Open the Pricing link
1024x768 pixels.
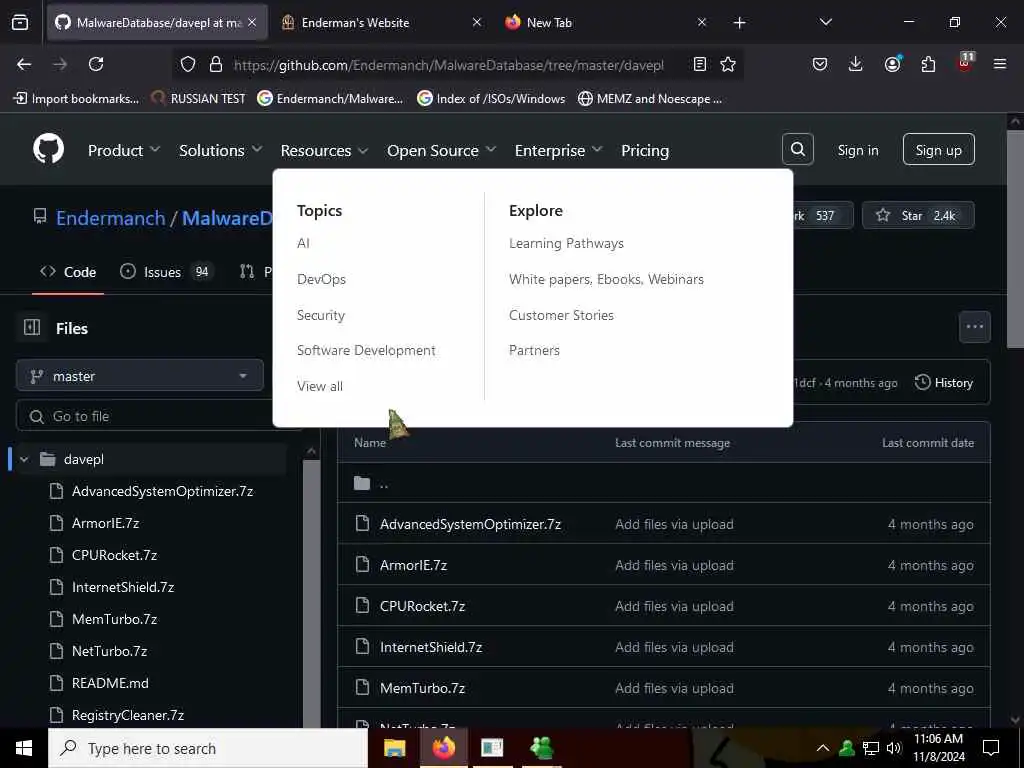click(645, 150)
